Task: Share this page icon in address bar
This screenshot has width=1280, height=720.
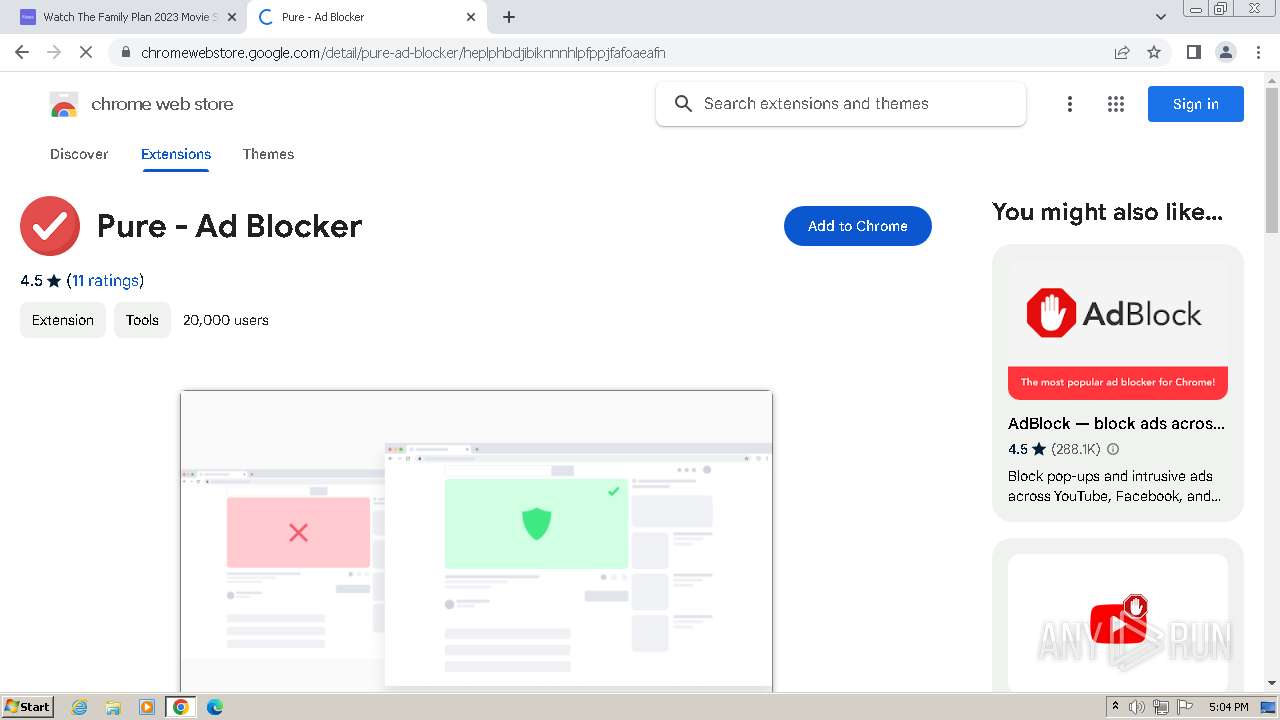Action: 1122,52
